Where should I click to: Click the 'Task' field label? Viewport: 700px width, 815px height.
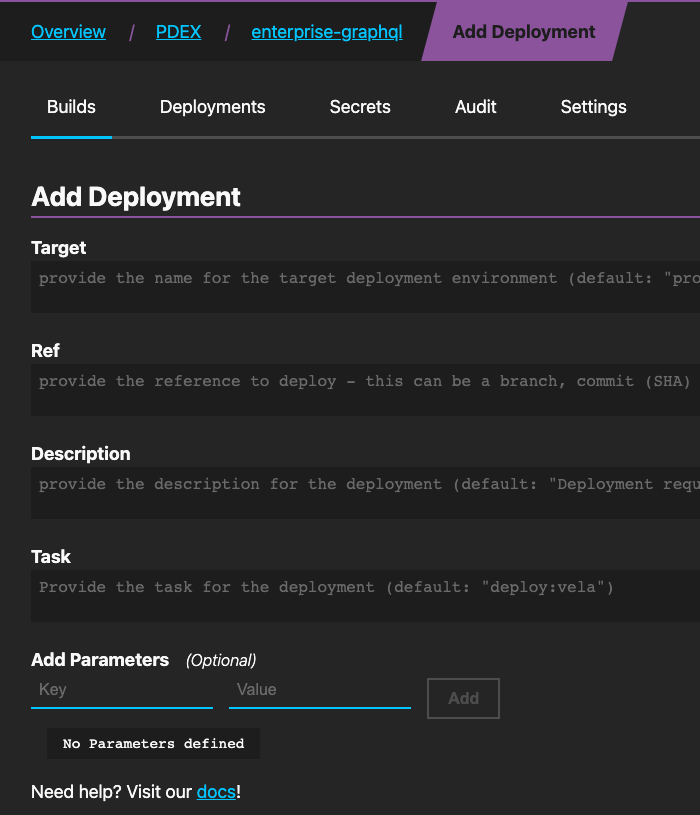[x=51, y=557]
